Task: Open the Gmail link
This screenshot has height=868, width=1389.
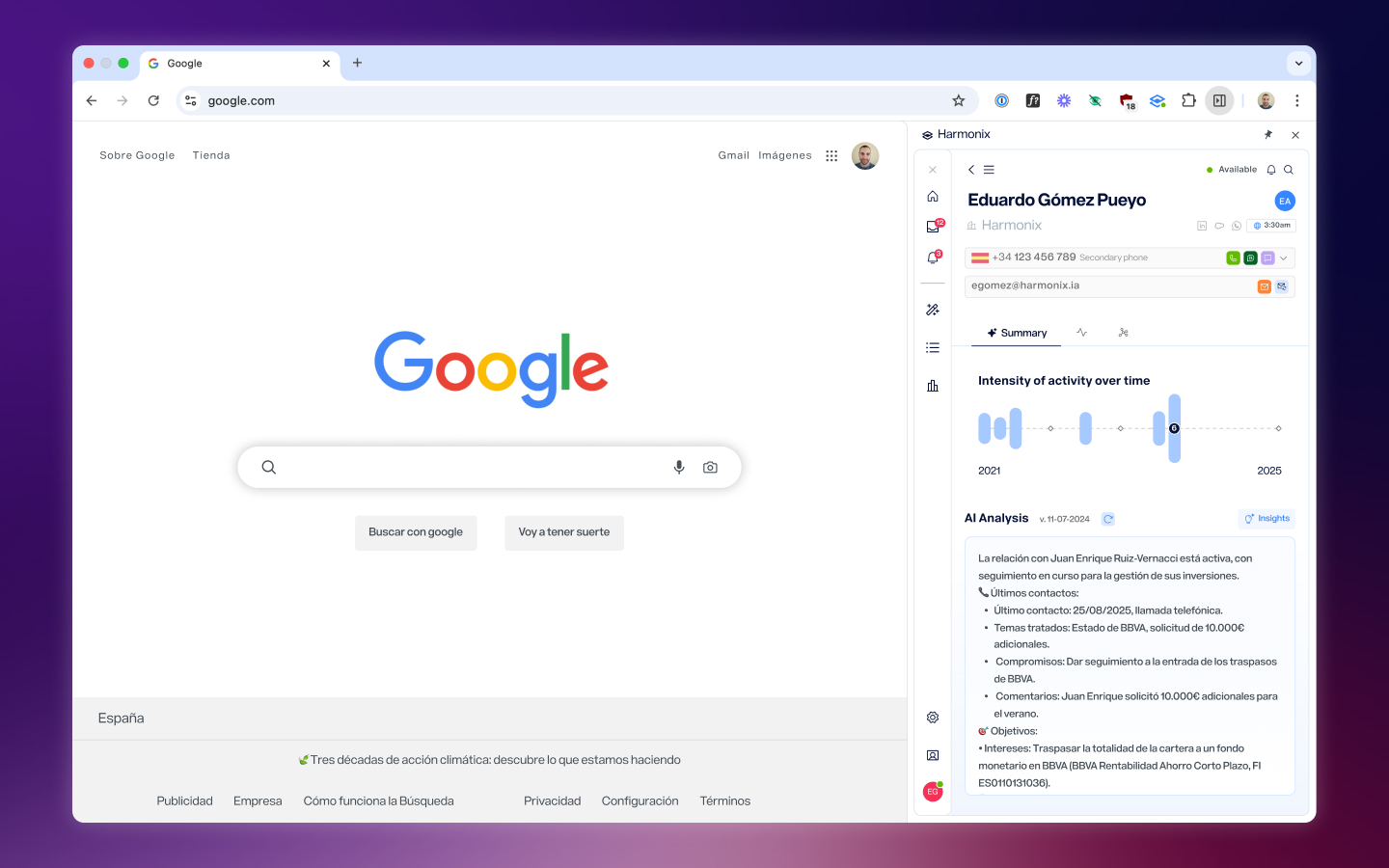Action: pos(733,155)
